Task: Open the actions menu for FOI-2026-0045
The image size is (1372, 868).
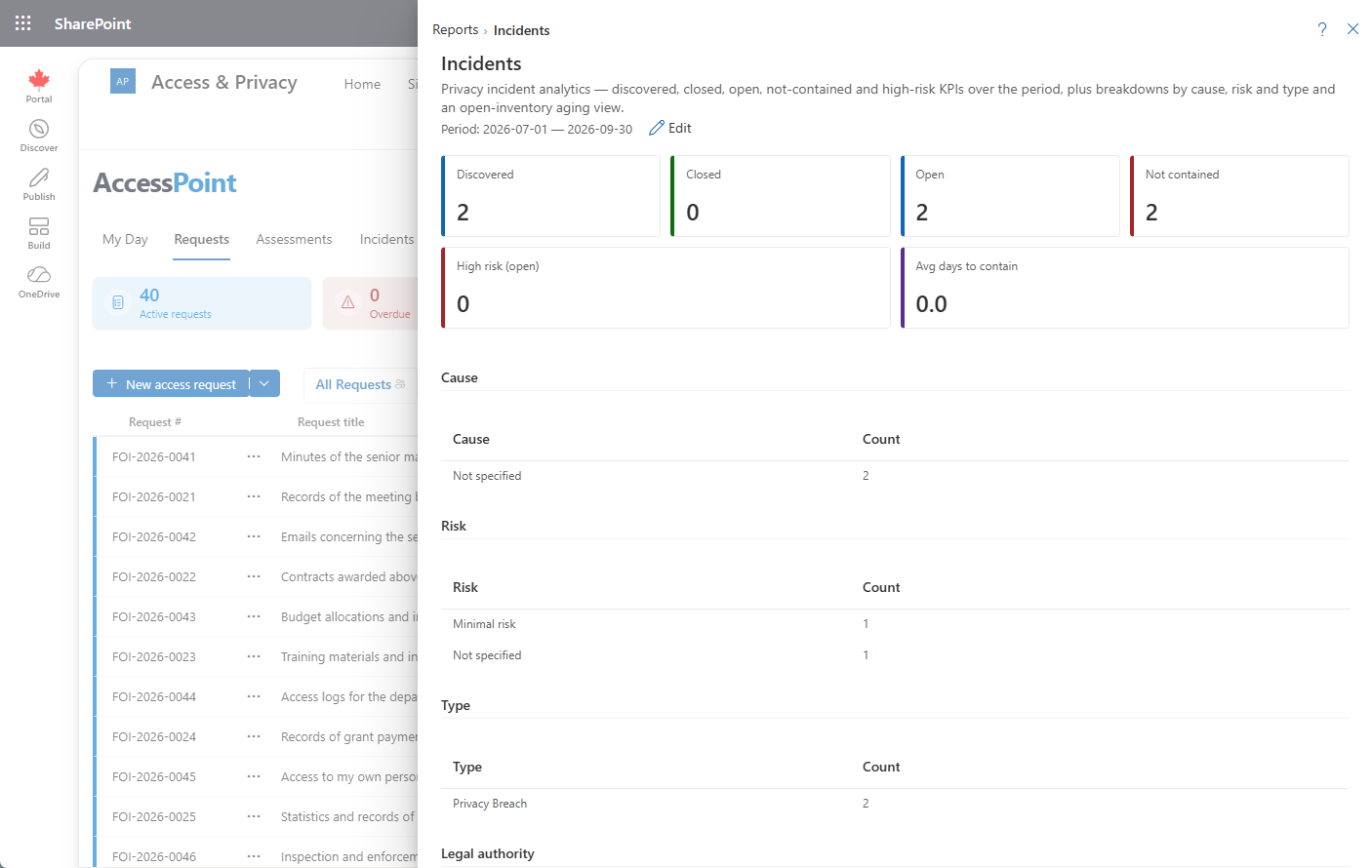Action: tap(254, 776)
